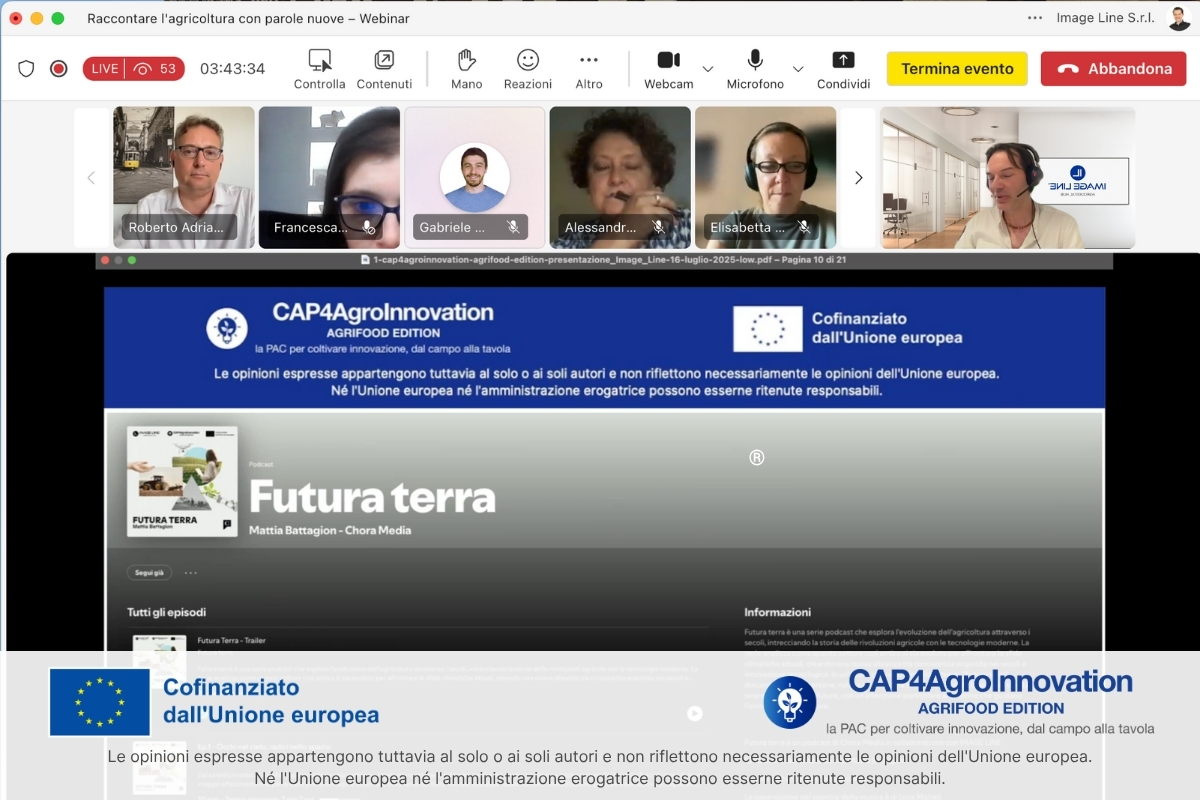Image resolution: width=1200 pixels, height=800 pixels.
Task: Click Francesca's muted microphone icon
Action: point(368,227)
